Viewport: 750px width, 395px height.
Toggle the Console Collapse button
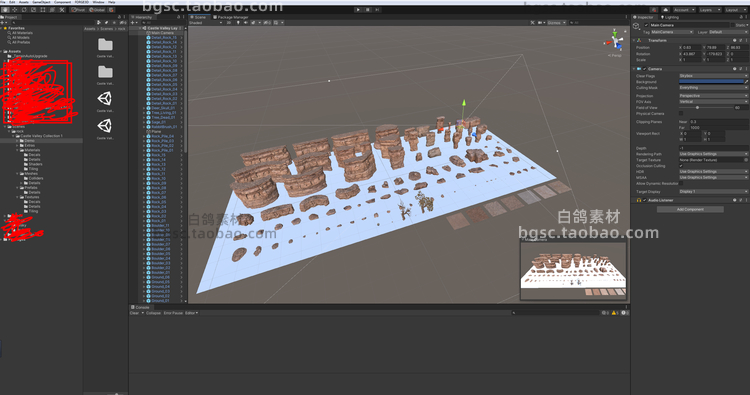[153, 313]
